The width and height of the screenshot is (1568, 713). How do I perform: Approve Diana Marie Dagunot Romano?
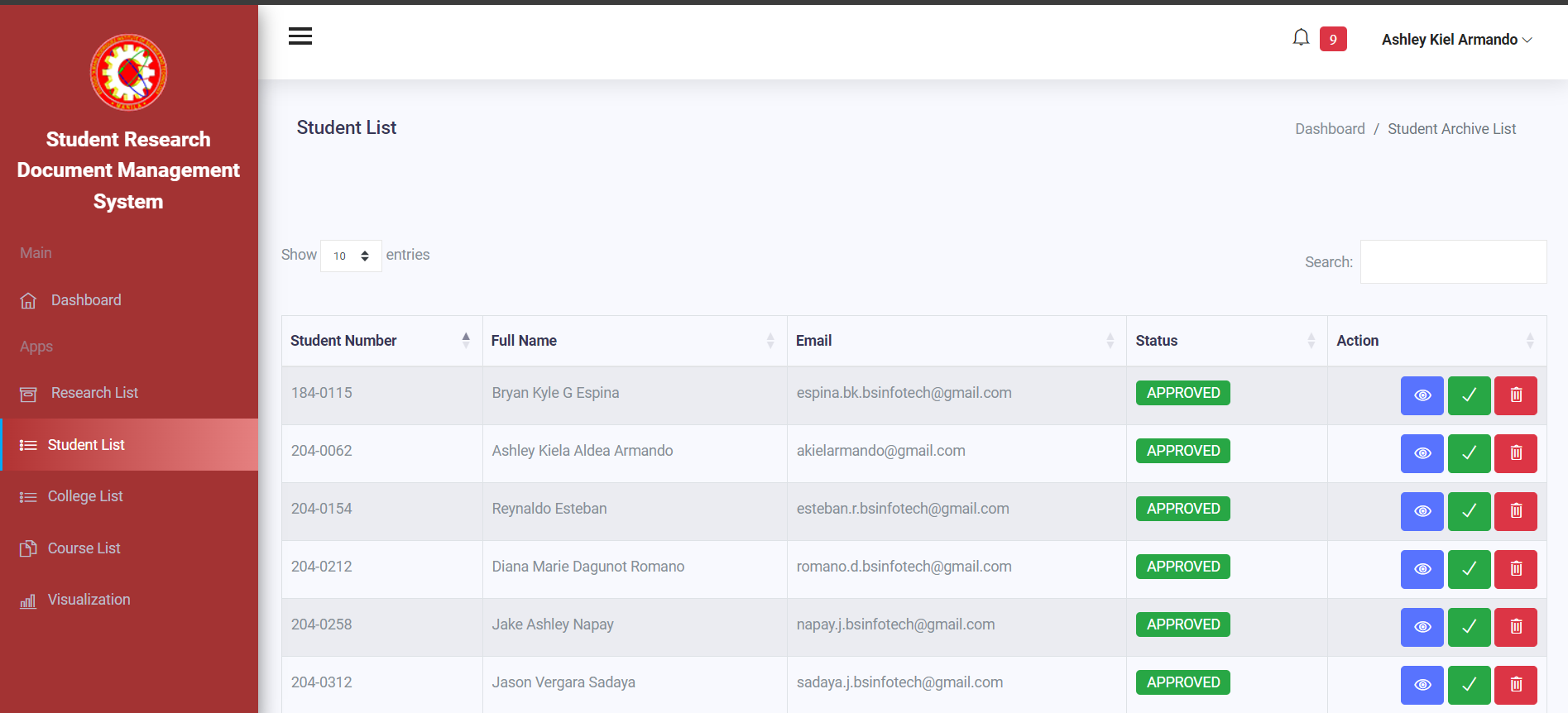[1469, 569]
